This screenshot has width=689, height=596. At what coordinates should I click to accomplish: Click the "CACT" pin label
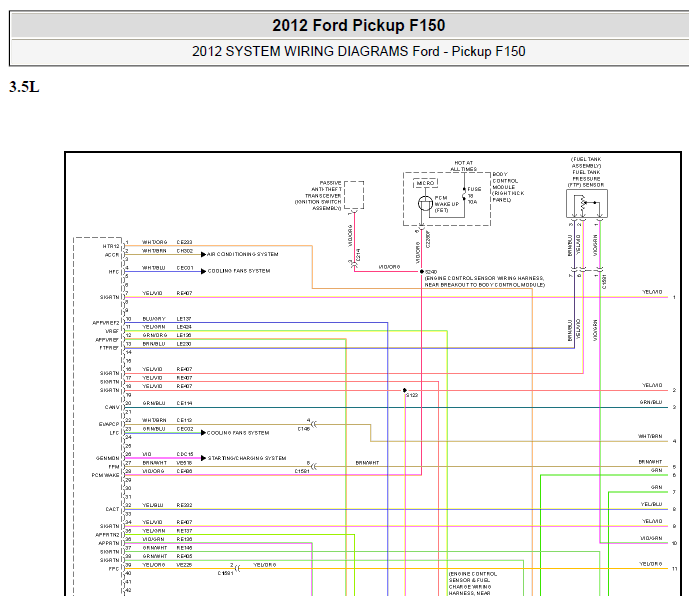point(112,509)
